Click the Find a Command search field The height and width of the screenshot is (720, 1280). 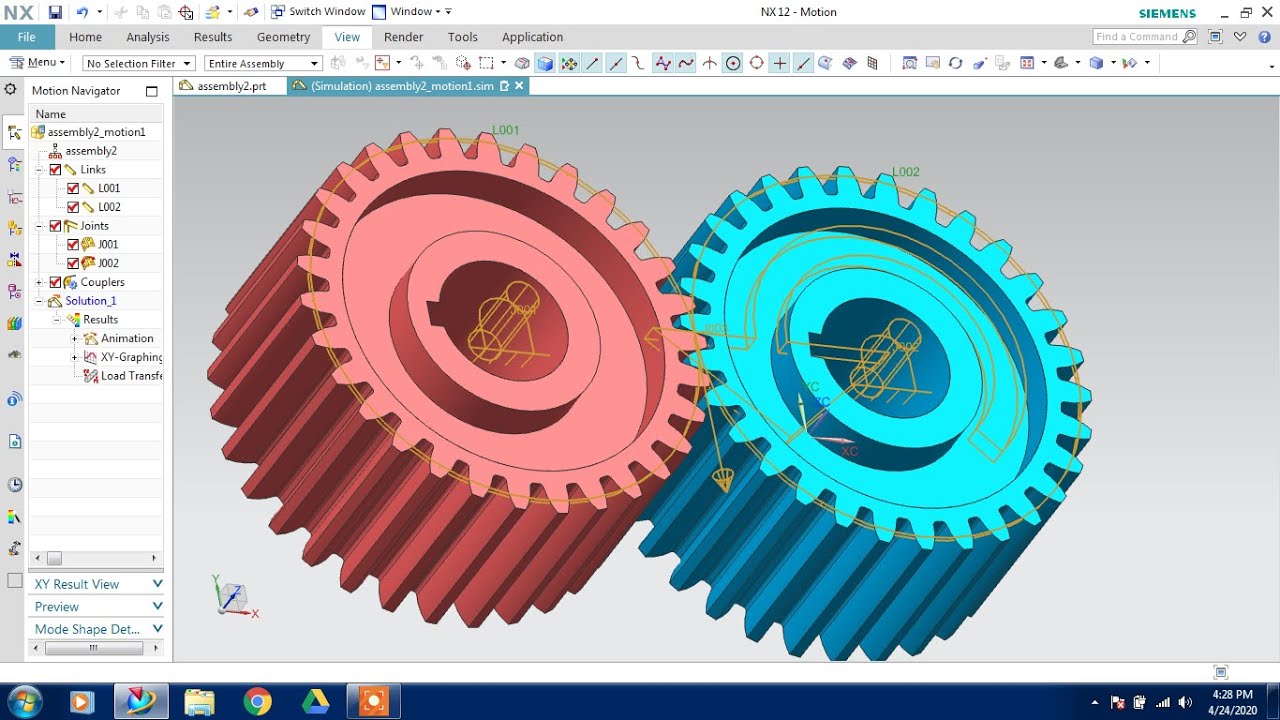click(x=1144, y=37)
